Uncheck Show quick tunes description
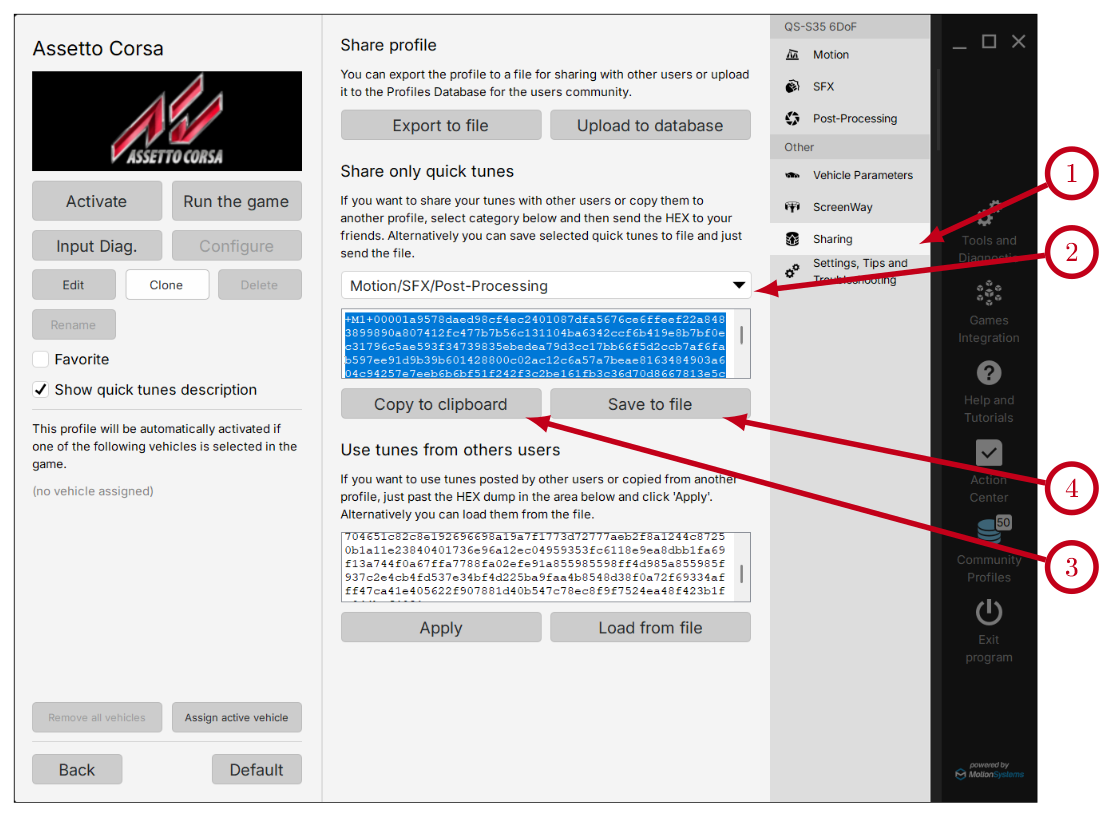 click(x=41, y=390)
